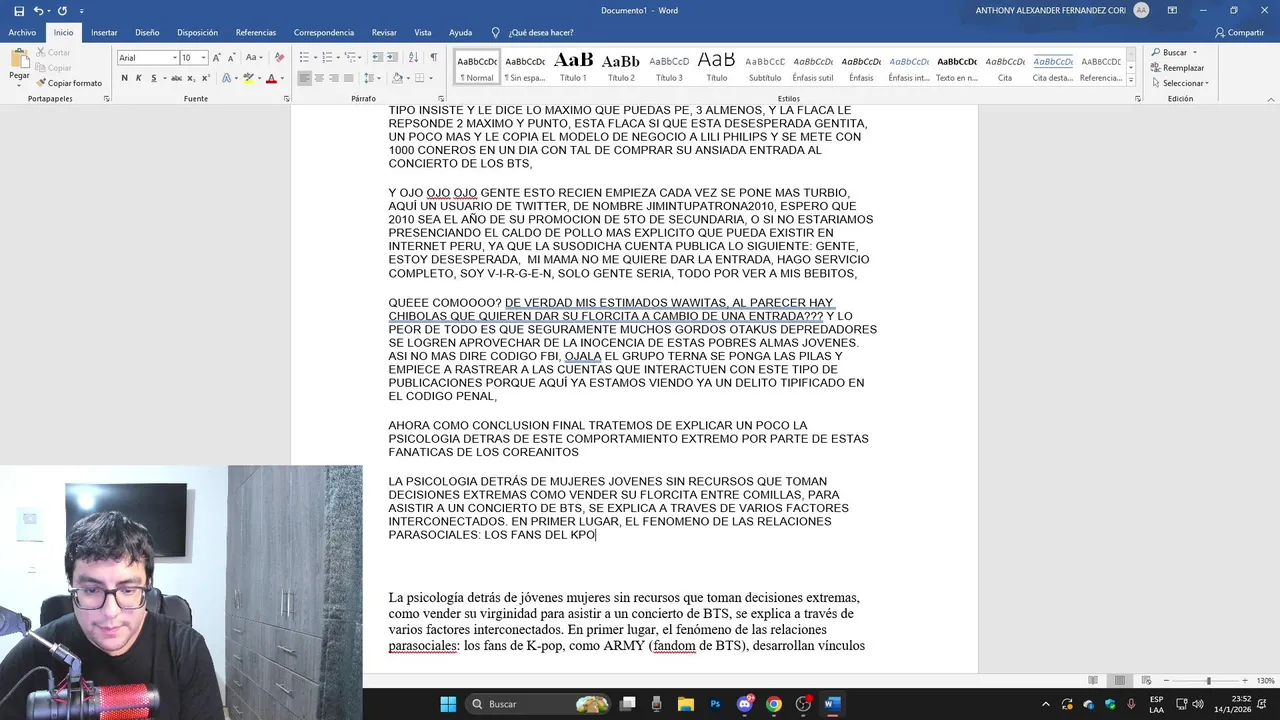The image size is (1280, 720).
Task: Click the Save icon in the title bar
Action: tap(19, 10)
